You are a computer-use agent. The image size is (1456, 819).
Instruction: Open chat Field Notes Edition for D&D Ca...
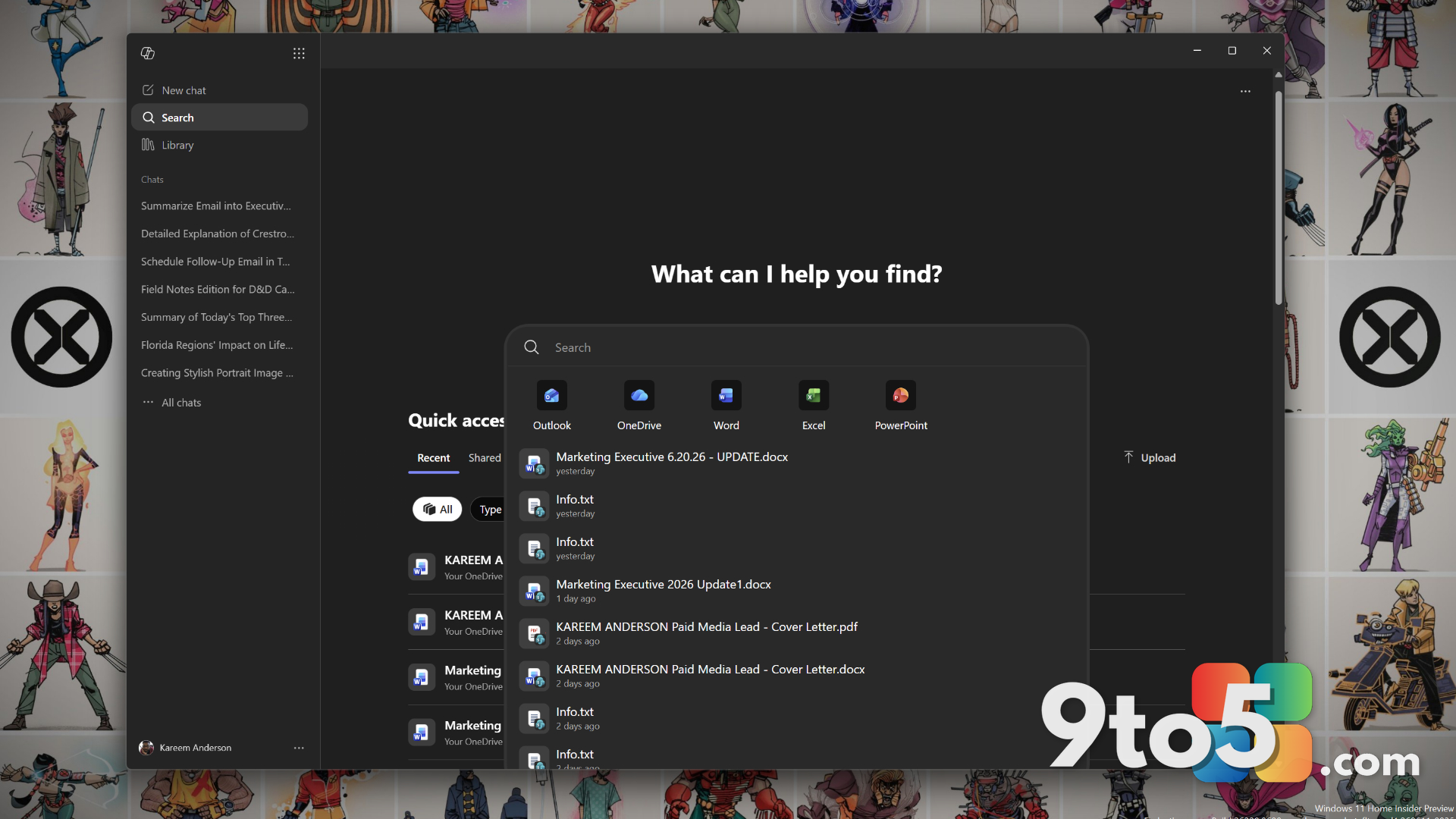(218, 290)
